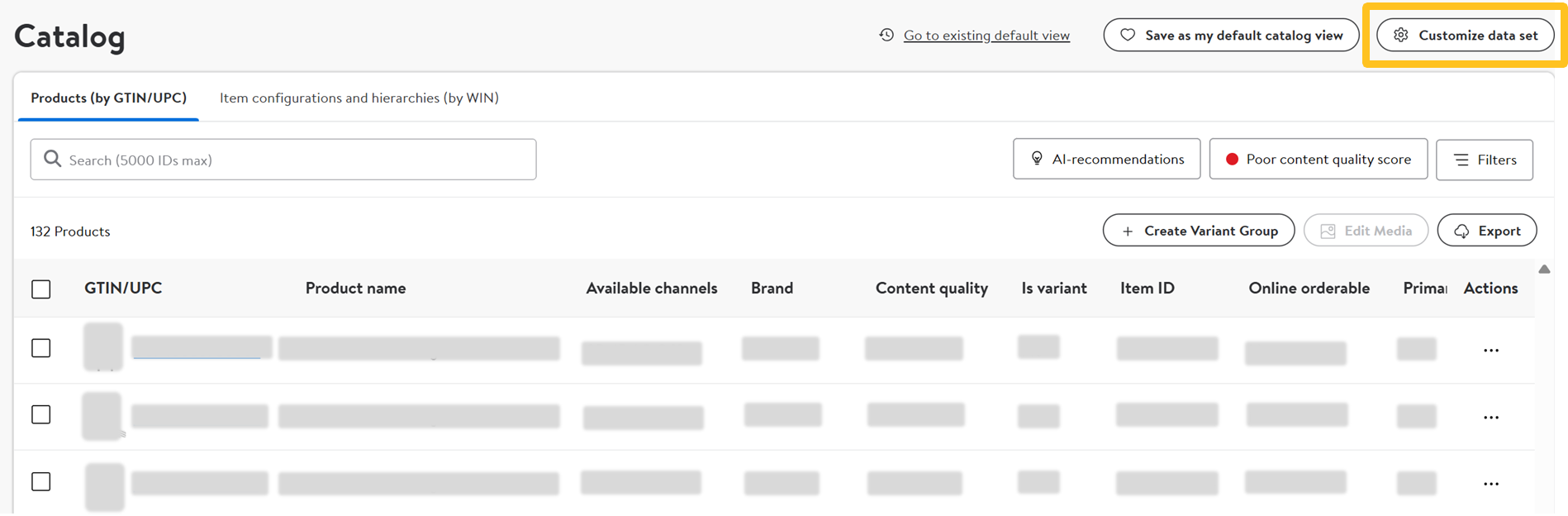Click the plus icon for Create Variant Group

click(x=1128, y=232)
